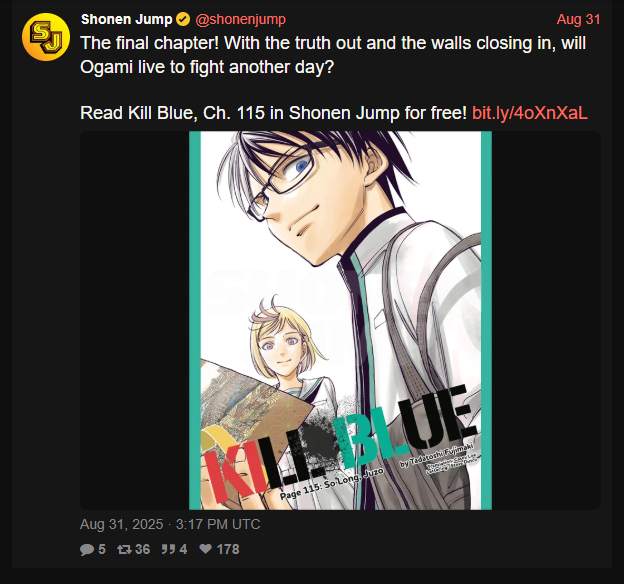Click the like count 178
This screenshot has height=584, width=624.
pyautogui.click(x=228, y=549)
